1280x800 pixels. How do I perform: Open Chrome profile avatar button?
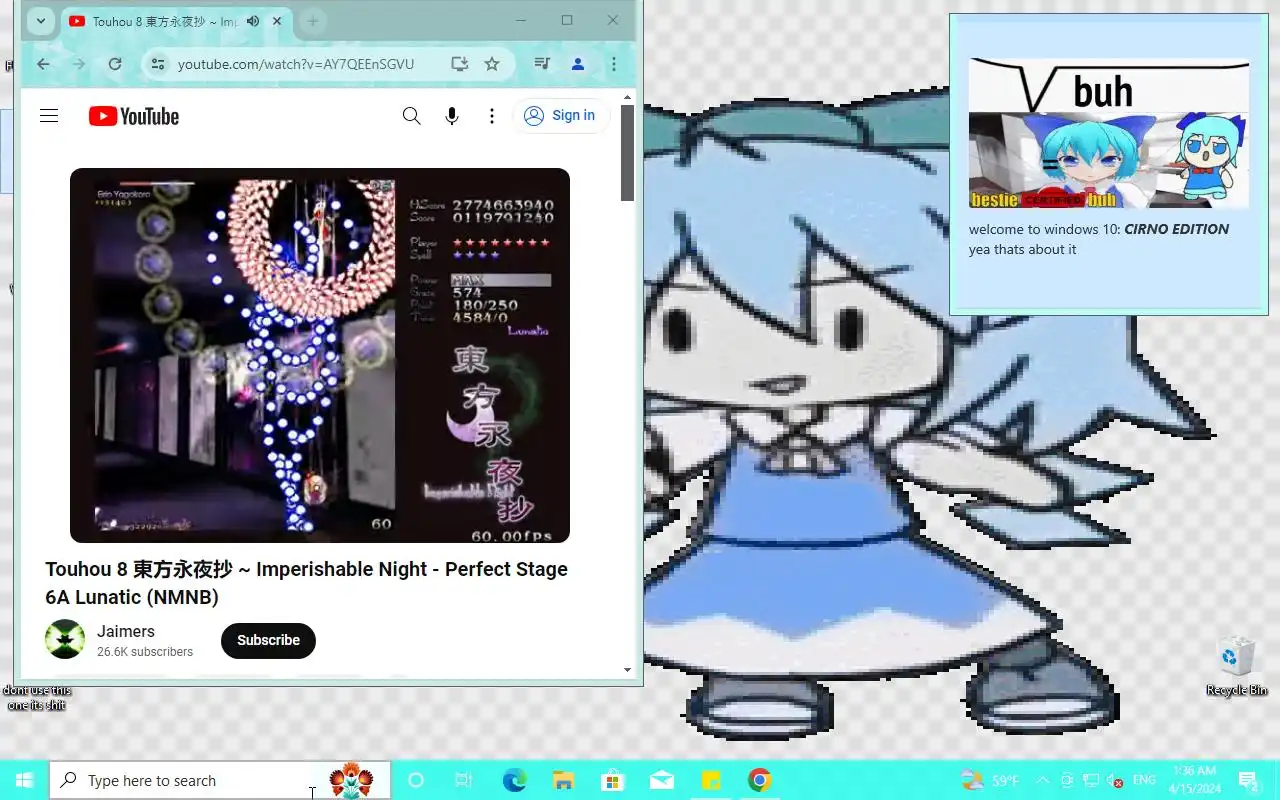(578, 64)
